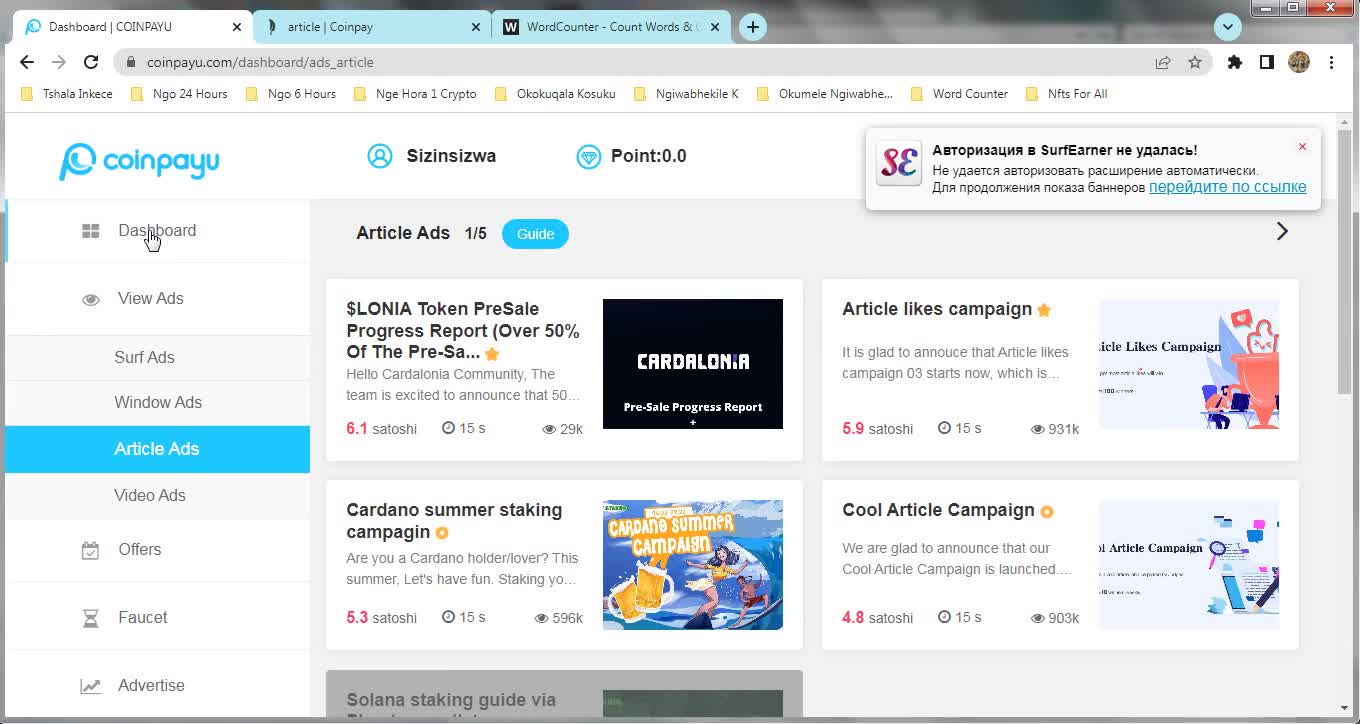The width and height of the screenshot is (1360, 724).
Task: Bookmark this page with the star icon
Action: coord(1195,62)
